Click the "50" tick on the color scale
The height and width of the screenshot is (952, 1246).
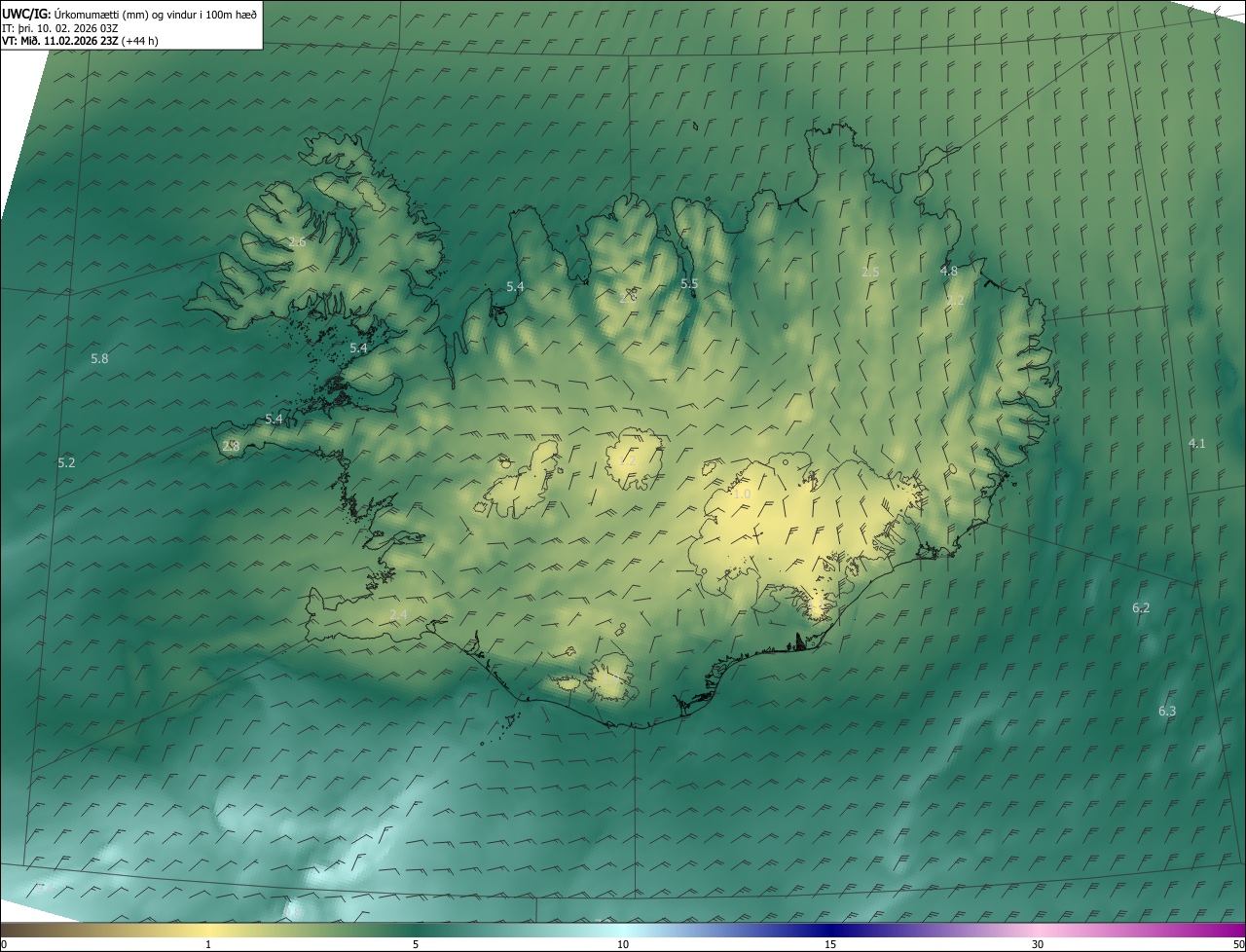tap(1238, 944)
